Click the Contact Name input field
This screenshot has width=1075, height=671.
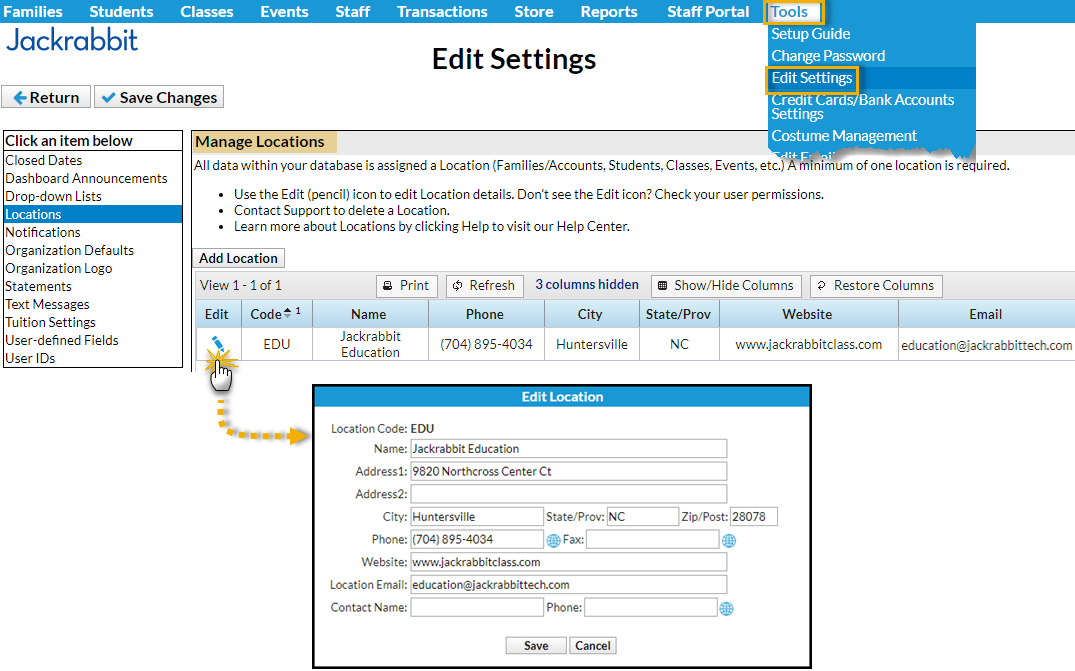[x=477, y=607]
